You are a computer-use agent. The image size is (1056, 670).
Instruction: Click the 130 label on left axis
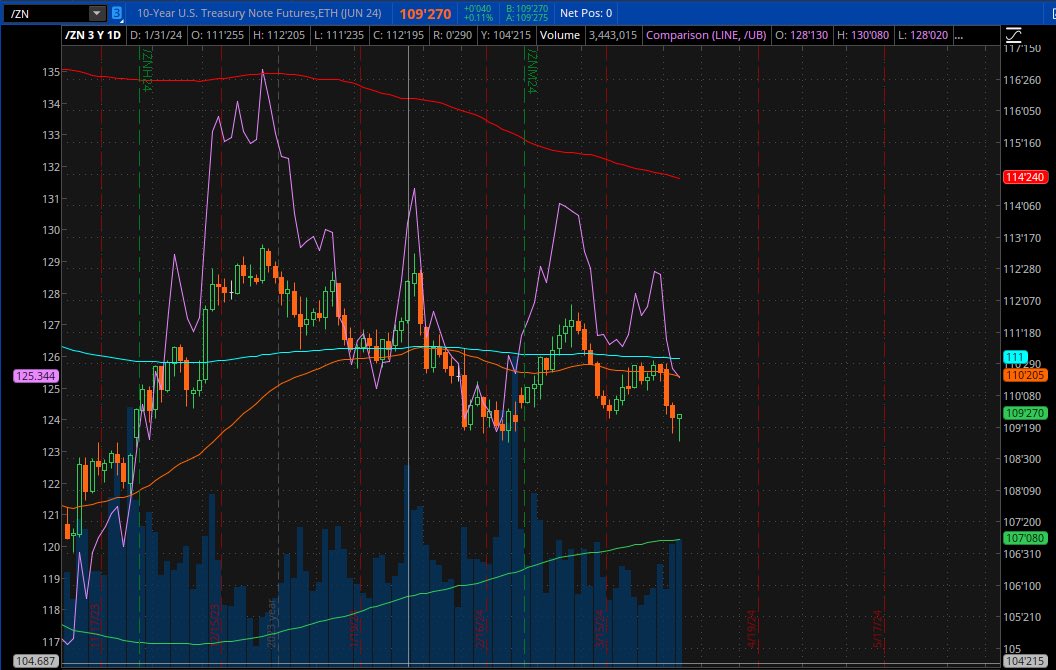[51, 230]
